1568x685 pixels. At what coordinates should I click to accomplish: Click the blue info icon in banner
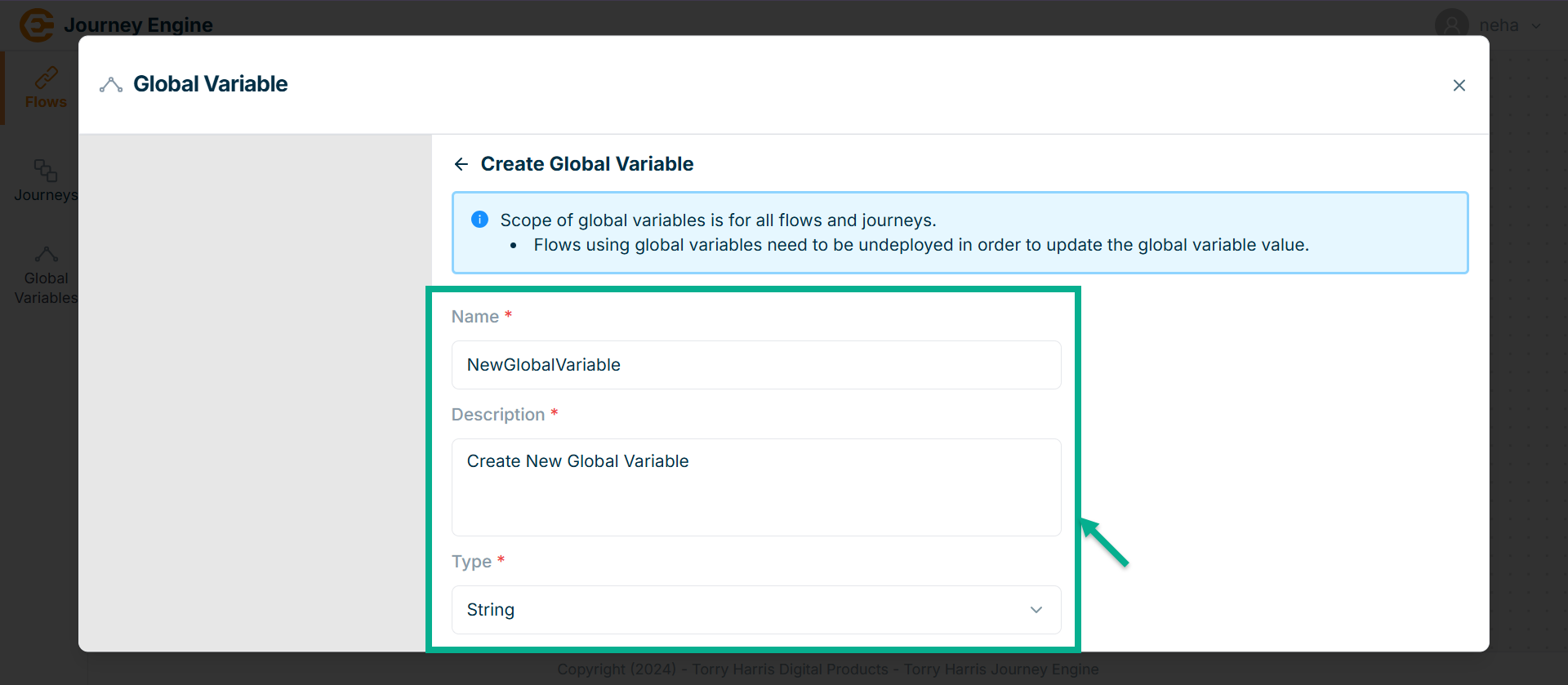pos(480,220)
